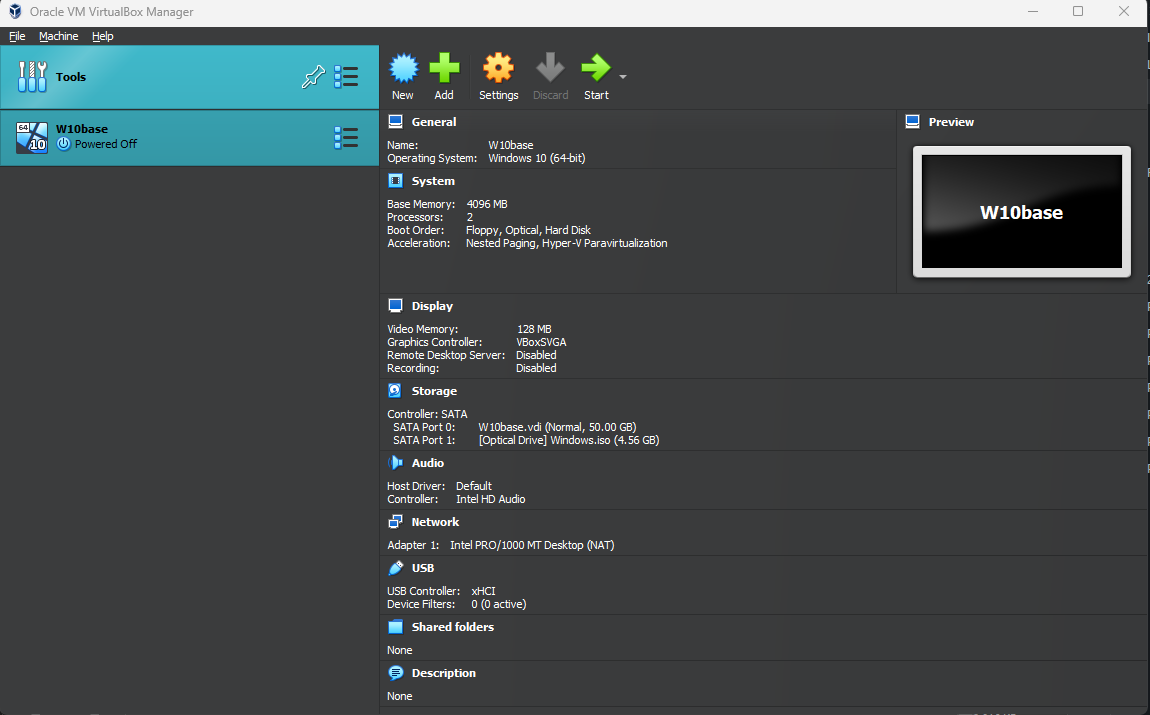Click the Display section screen icon
The width and height of the screenshot is (1150, 715).
(x=395, y=306)
